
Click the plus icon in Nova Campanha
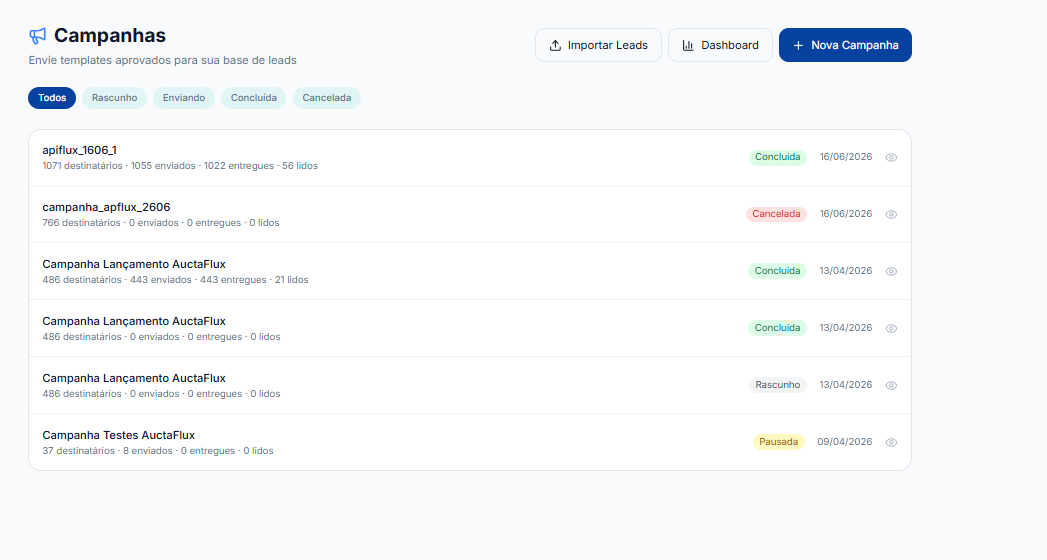tap(798, 45)
